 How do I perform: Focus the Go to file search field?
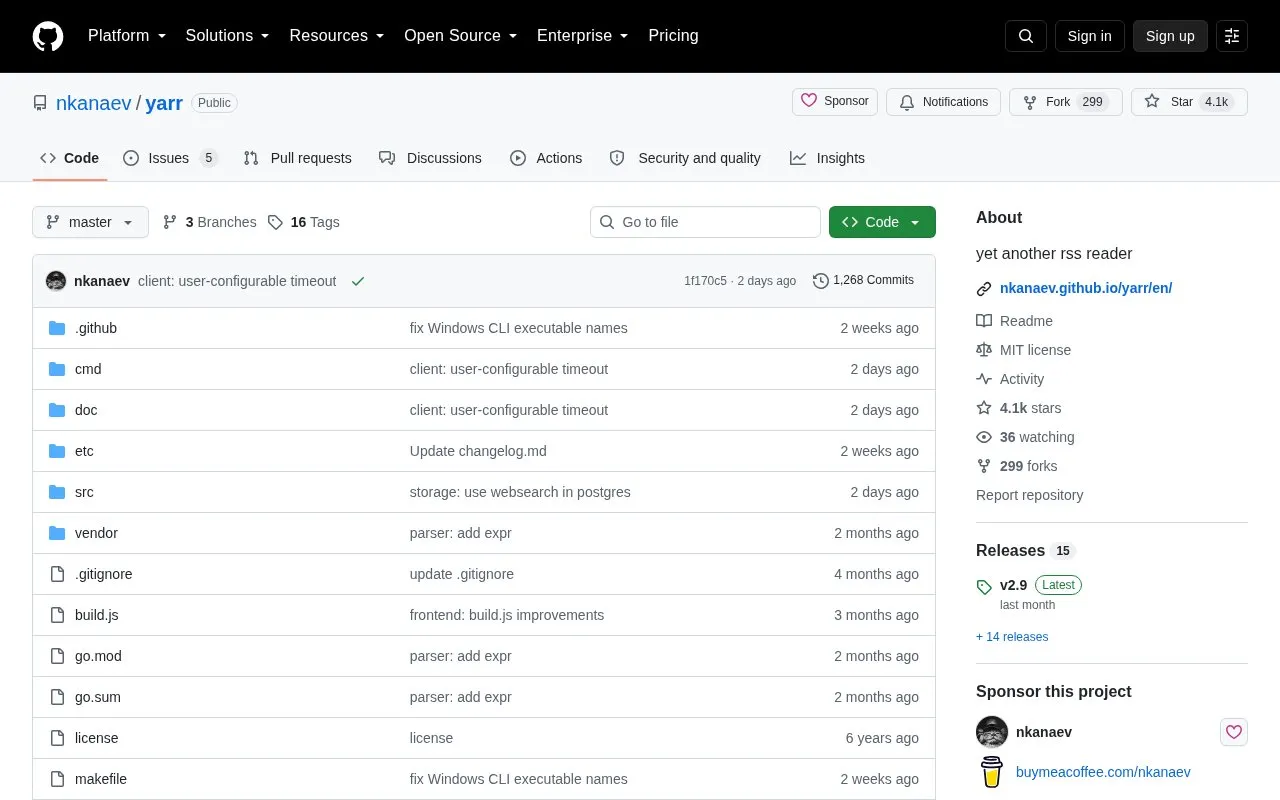705,222
